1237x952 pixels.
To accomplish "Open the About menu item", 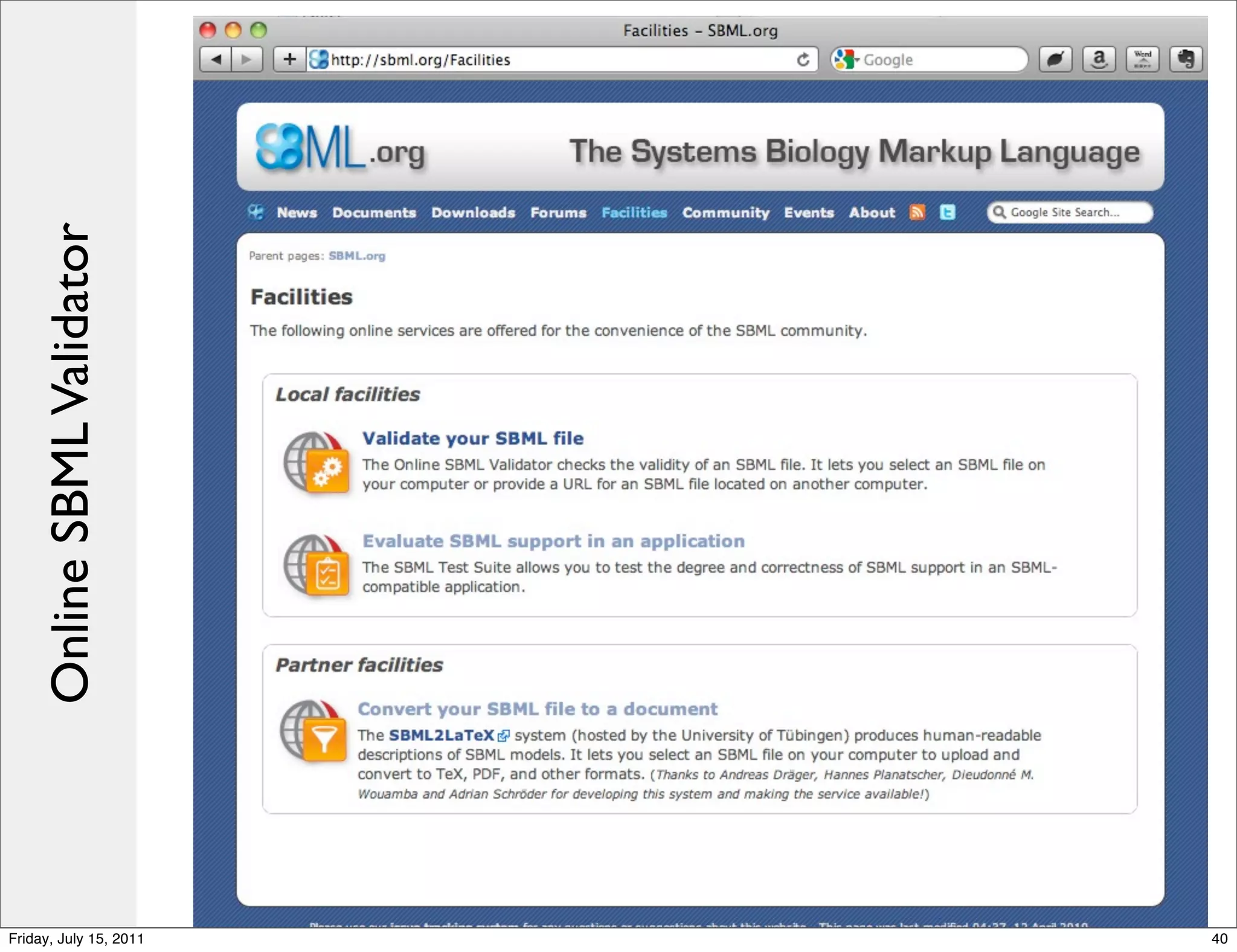I will [x=872, y=213].
